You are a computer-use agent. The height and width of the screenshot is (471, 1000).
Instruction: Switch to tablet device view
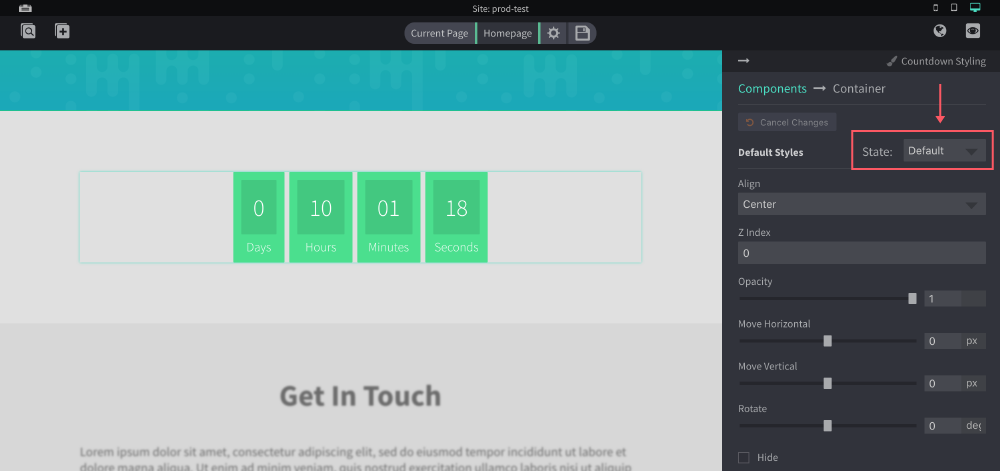[954, 8]
